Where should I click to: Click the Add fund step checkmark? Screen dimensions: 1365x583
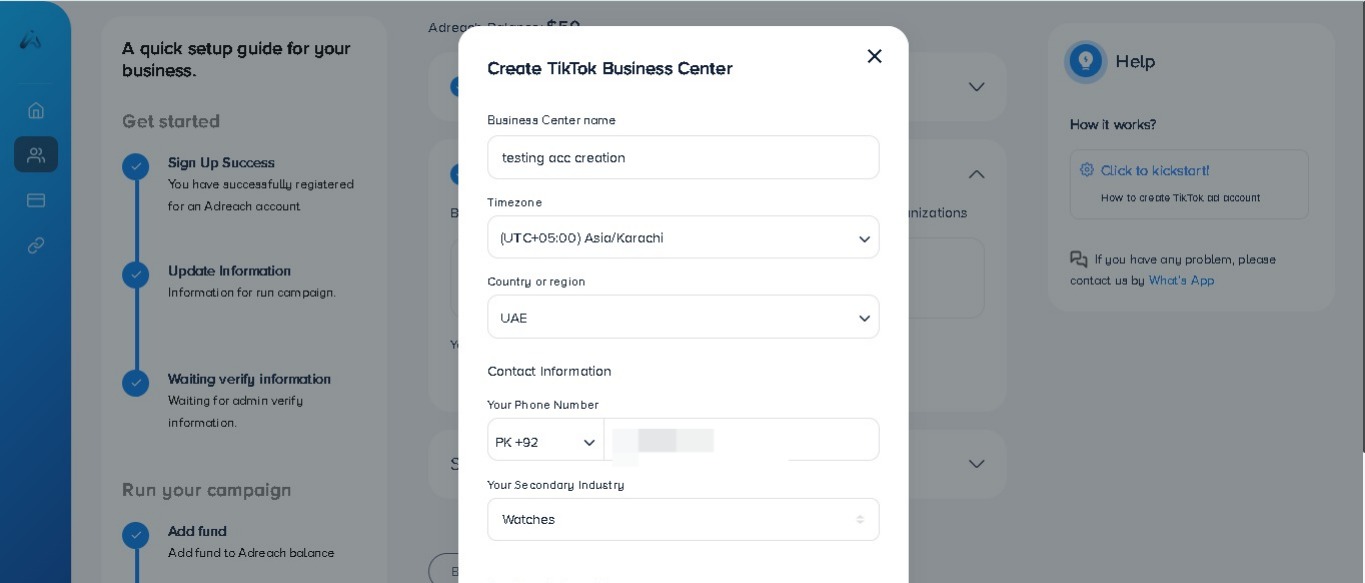click(x=136, y=535)
